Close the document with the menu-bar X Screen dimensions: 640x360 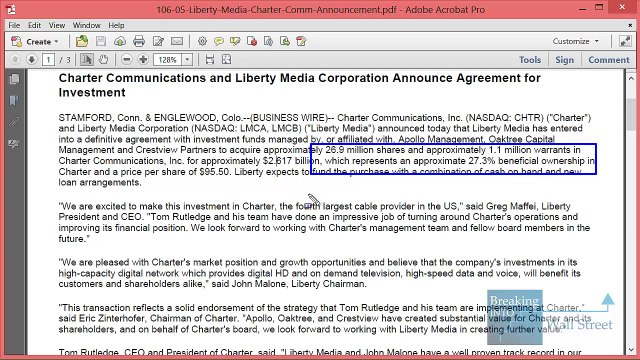pos(630,25)
